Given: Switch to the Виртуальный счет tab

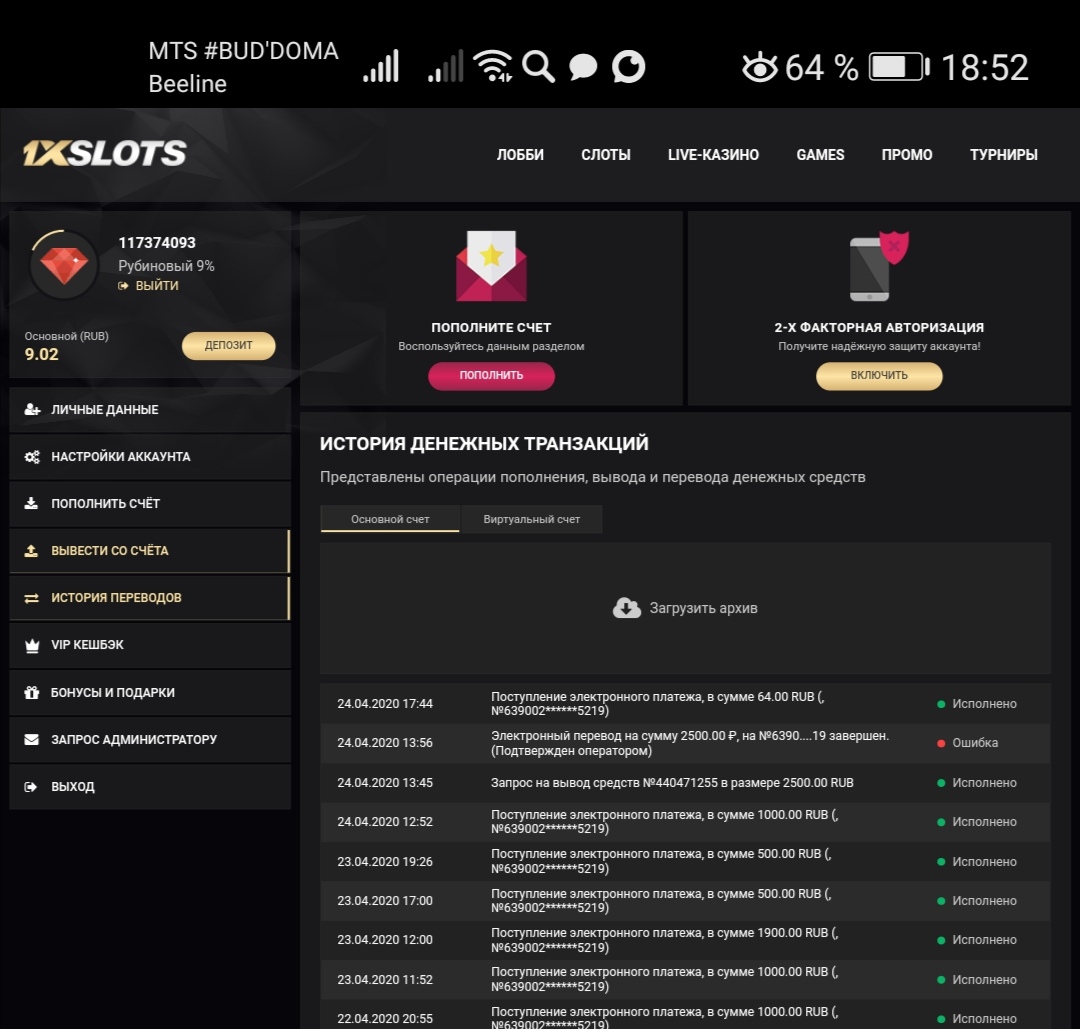Looking at the screenshot, I should click(532, 519).
